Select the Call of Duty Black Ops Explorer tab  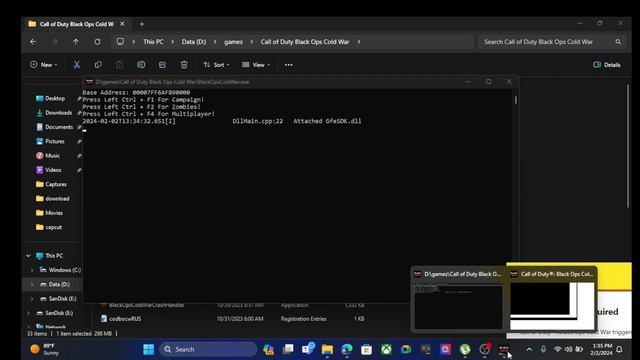click(x=77, y=24)
